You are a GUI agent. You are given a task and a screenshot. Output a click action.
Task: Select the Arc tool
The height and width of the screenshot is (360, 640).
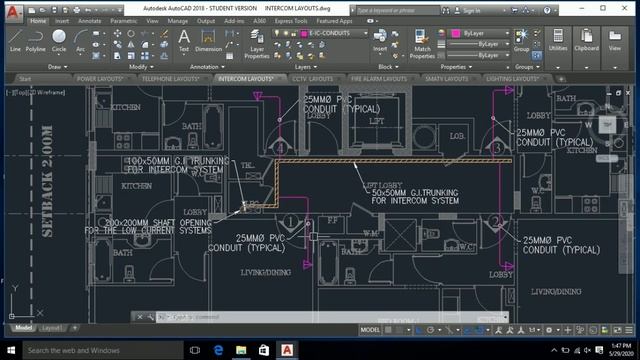click(x=80, y=40)
